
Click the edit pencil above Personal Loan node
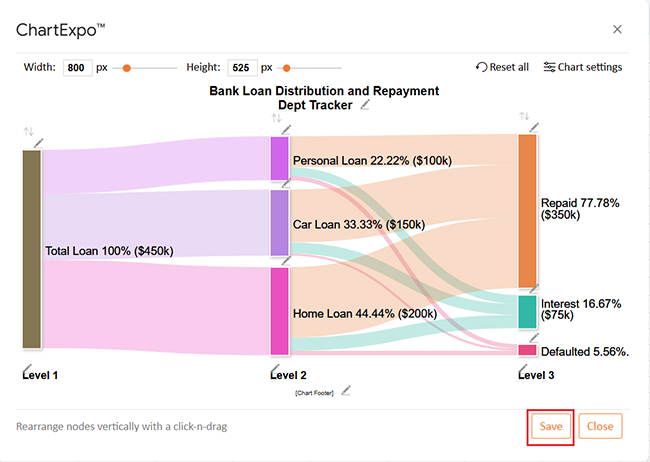pos(286,129)
